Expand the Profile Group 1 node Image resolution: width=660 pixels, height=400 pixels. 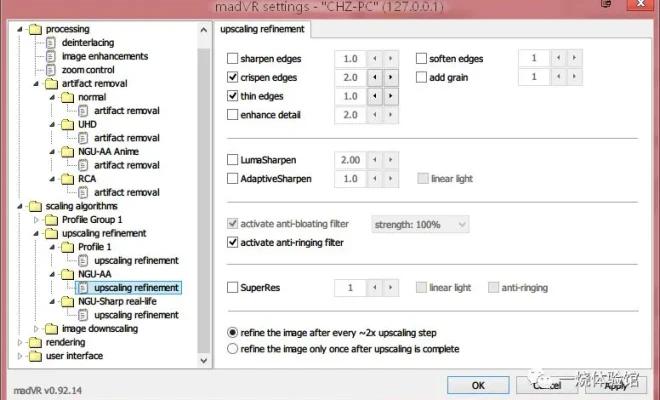38,219
